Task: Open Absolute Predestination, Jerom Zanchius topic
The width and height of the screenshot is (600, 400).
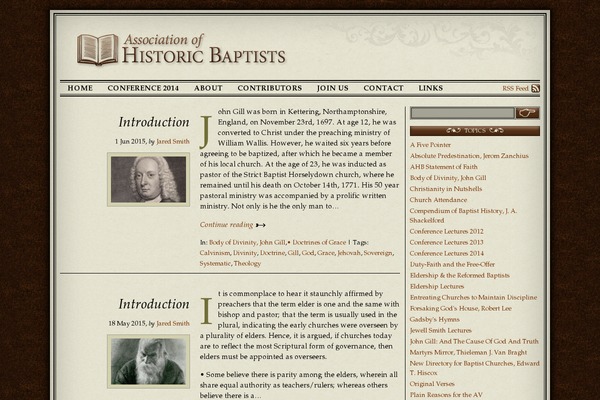Action: tap(469, 156)
